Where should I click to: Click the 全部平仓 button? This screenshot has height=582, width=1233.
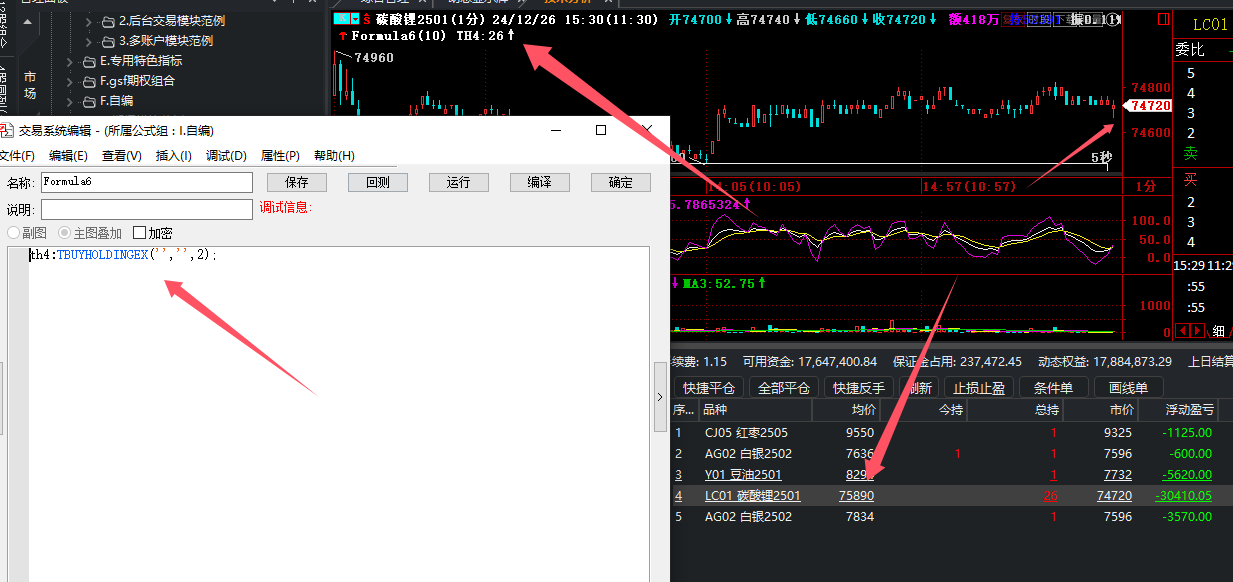pyautogui.click(x=784, y=388)
